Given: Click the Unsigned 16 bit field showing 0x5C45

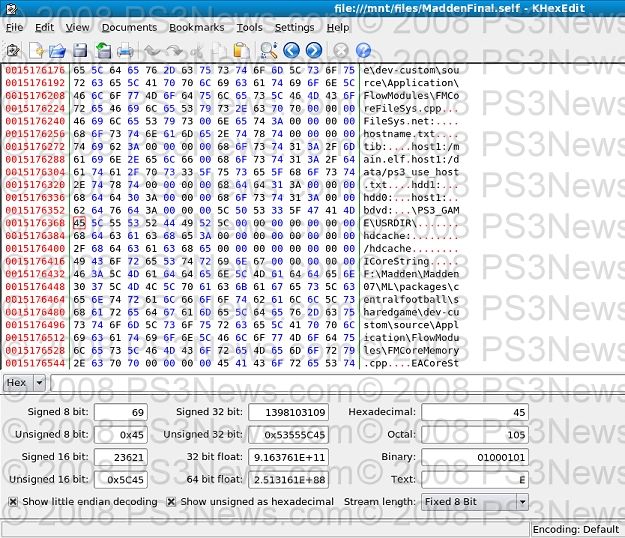Looking at the screenshot, I should point(121,480).
